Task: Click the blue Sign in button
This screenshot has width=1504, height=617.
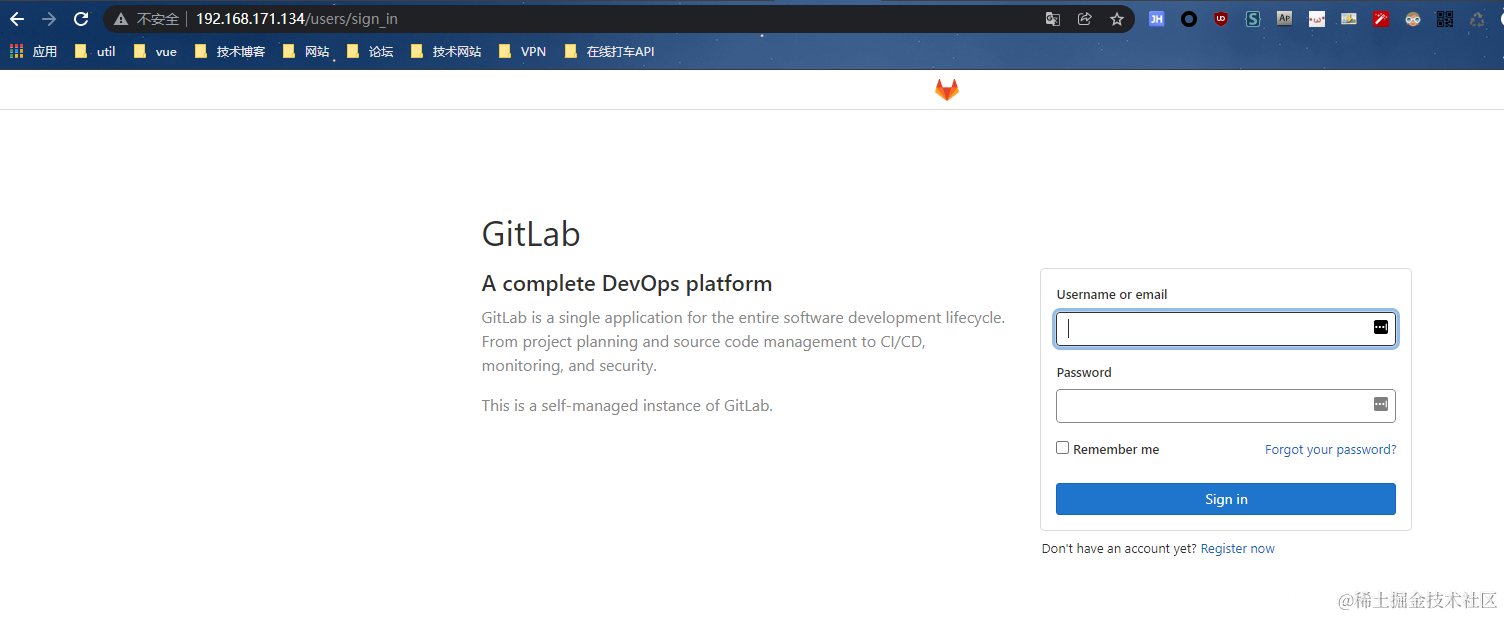Action: 1226,499
